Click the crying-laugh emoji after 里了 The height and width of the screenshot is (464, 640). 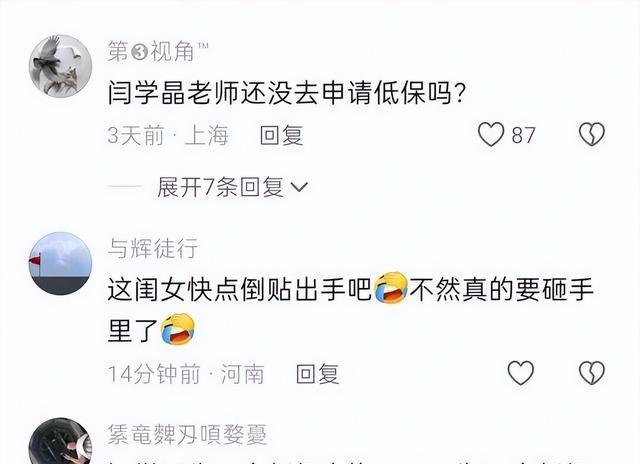tap(178, 329)
